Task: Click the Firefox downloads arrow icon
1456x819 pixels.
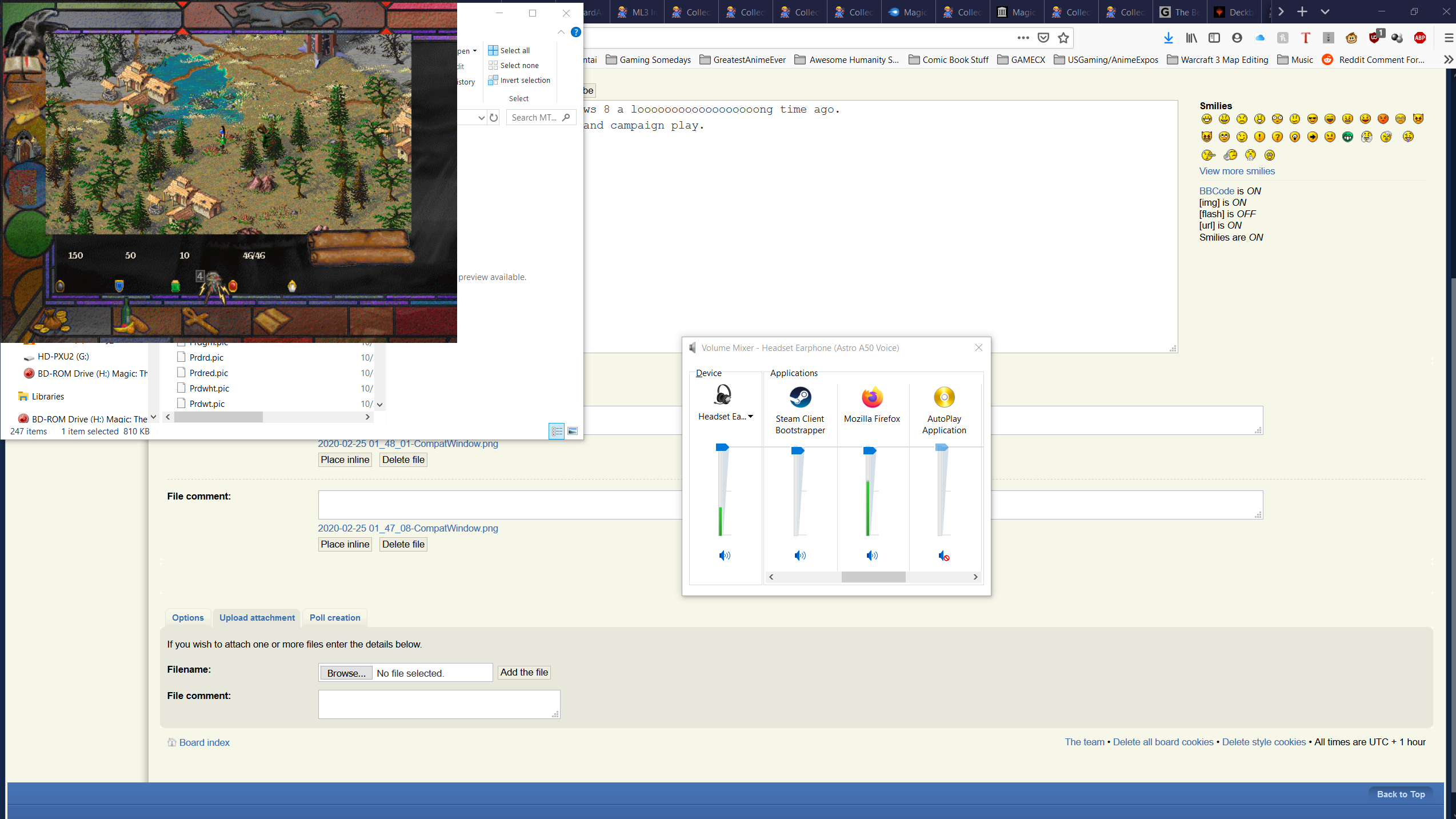Action: tap(1168, 38)
